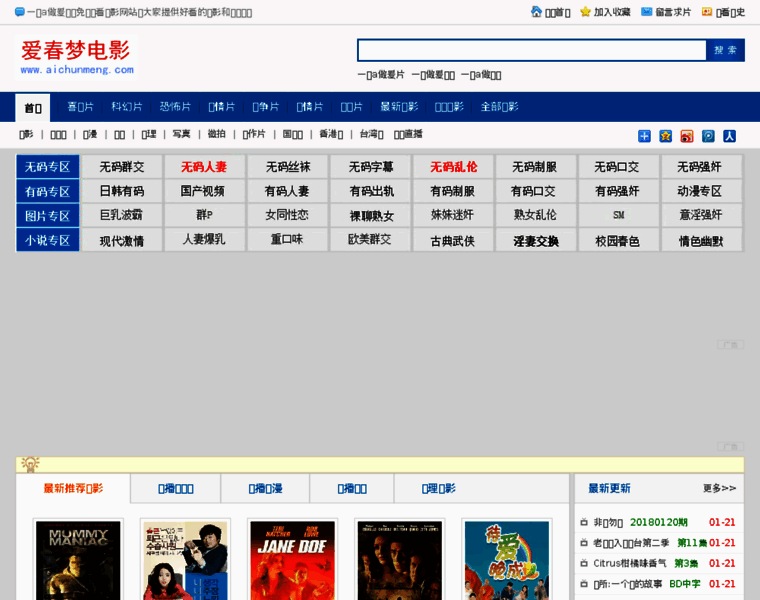
Task: Open the Jane Doe movie poster
Action: click(278, 560)
